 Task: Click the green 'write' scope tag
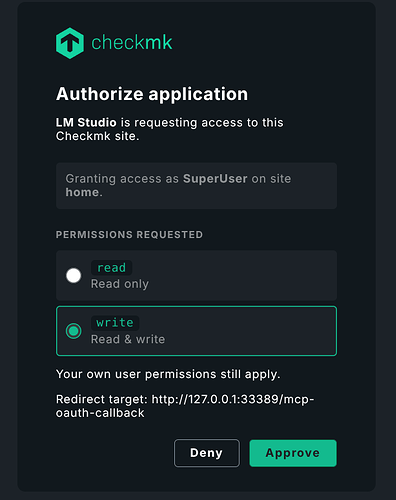pyautogui.click(x=115, y=323)
